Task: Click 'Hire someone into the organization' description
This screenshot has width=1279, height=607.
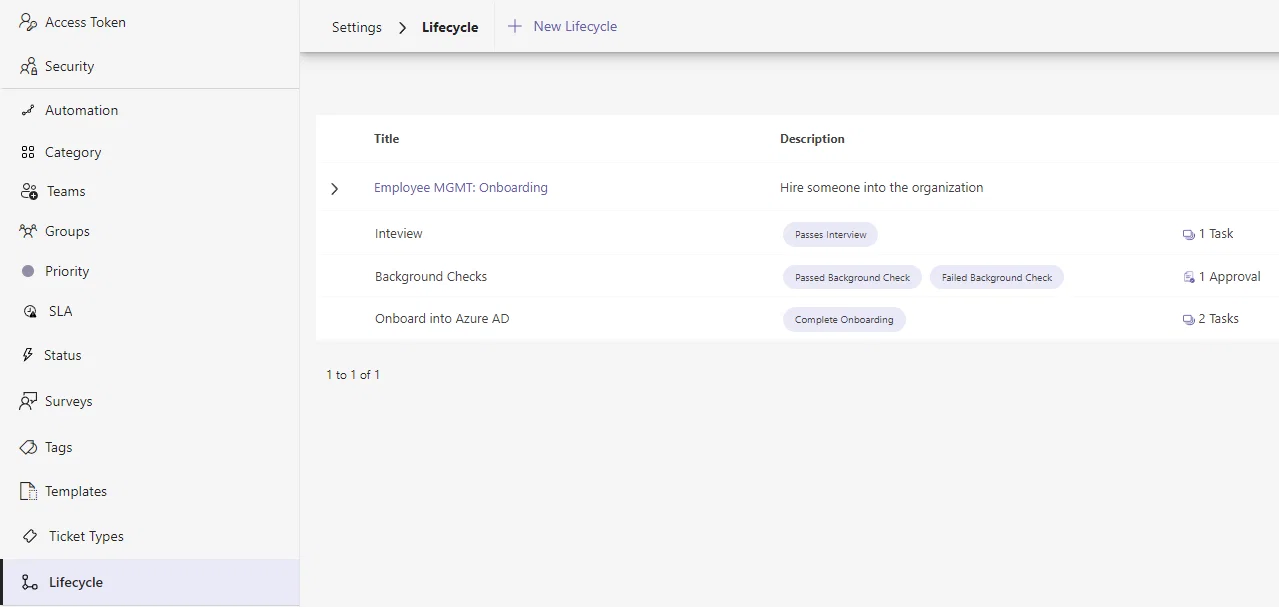Action: coord(881,187)
